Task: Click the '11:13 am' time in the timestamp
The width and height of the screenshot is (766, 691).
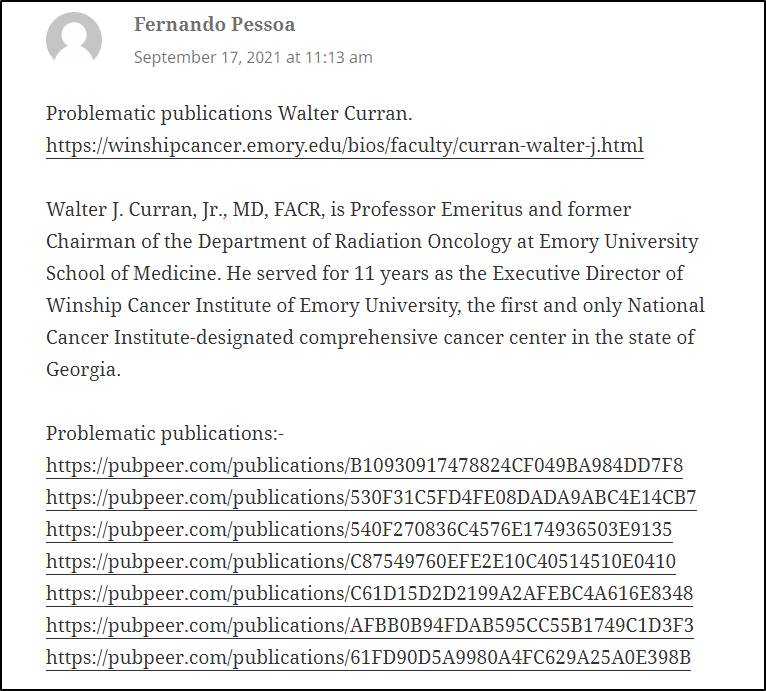Action: pos(339,57)
